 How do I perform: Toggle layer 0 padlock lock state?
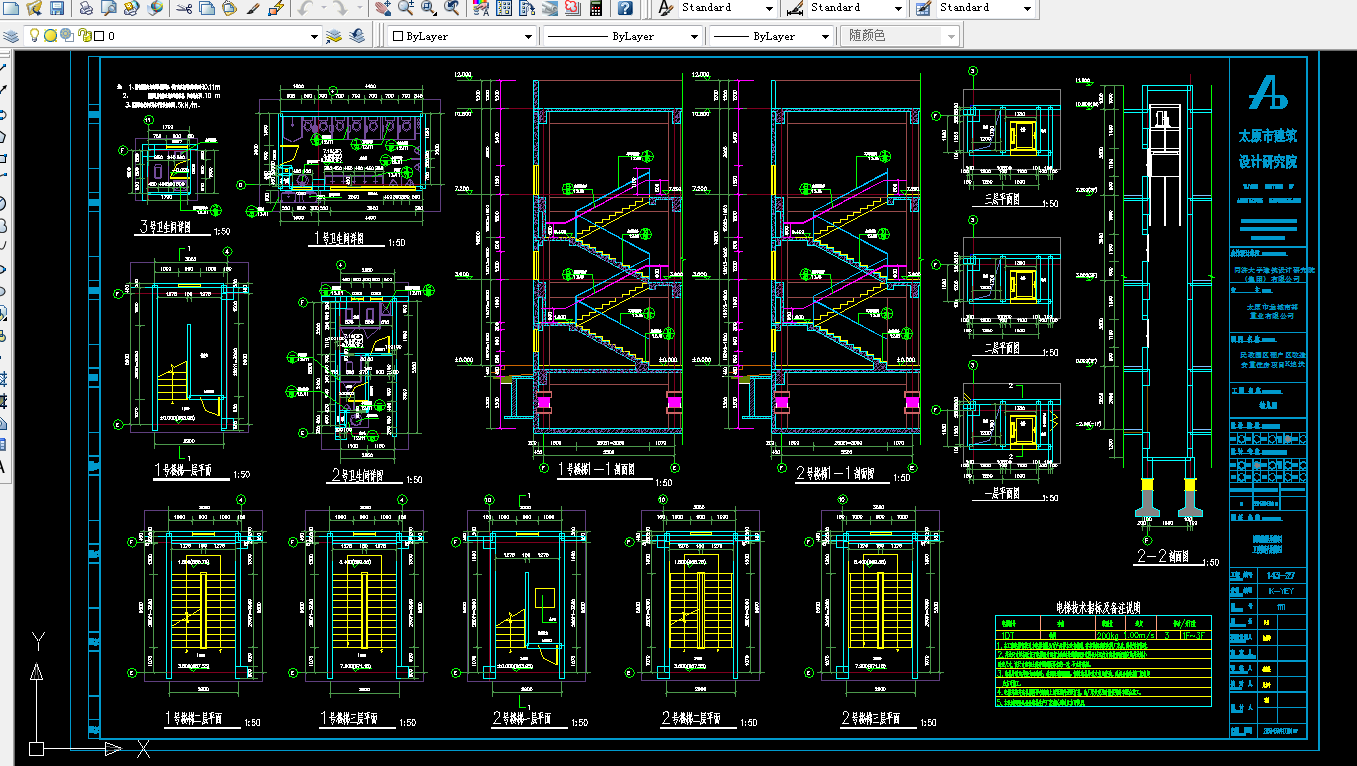tap(85, 36)
